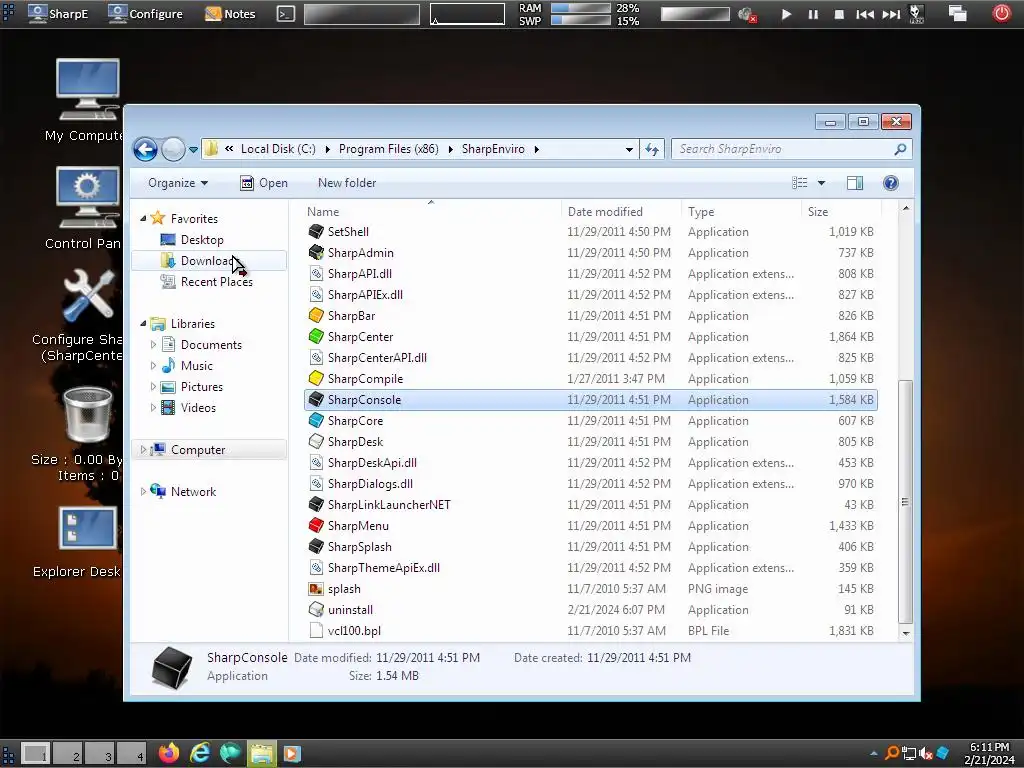Launch Firefox from the taskbar

[x=169, y=753]
